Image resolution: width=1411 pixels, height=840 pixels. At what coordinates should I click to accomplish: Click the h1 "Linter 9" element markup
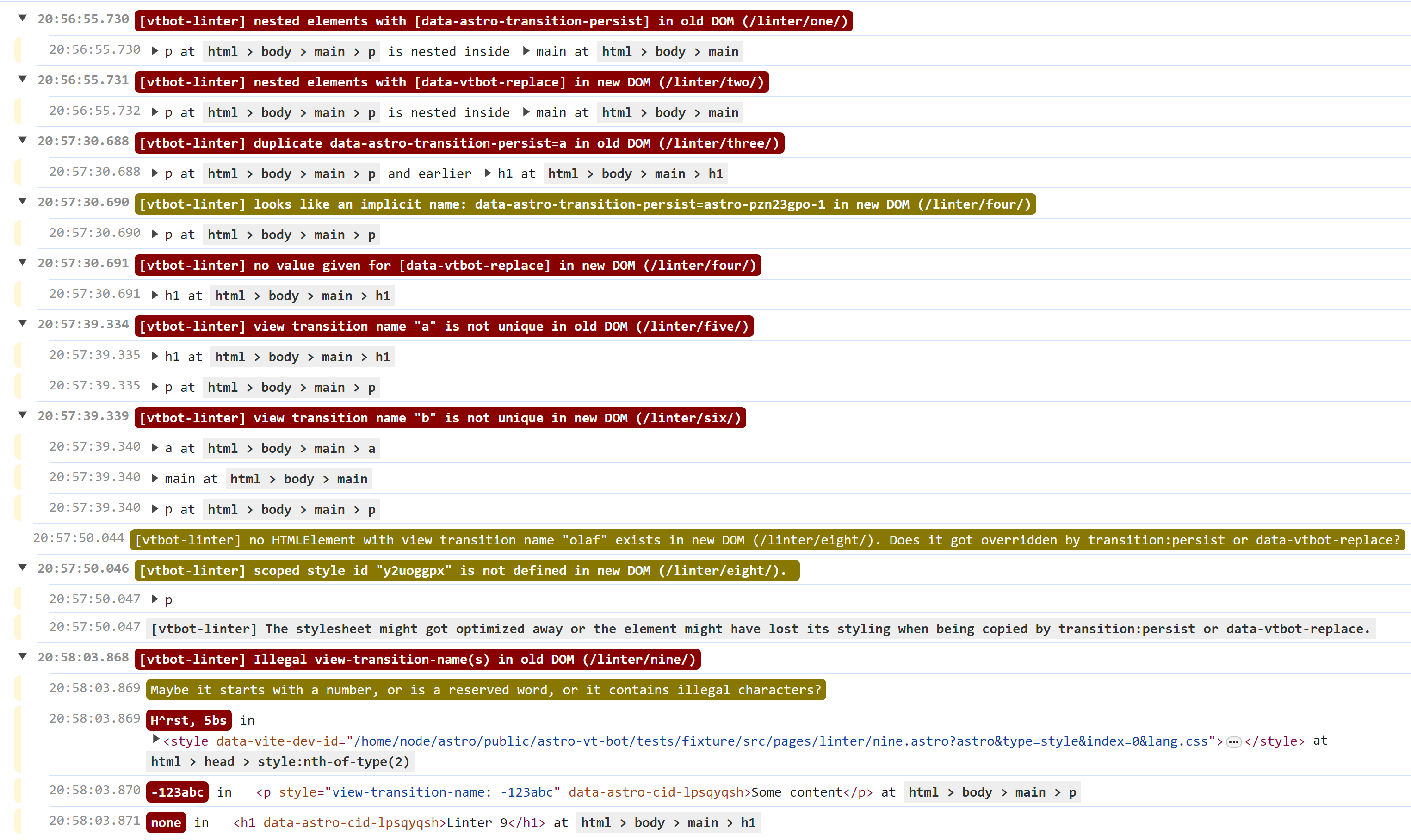click(x=389, y=823)
